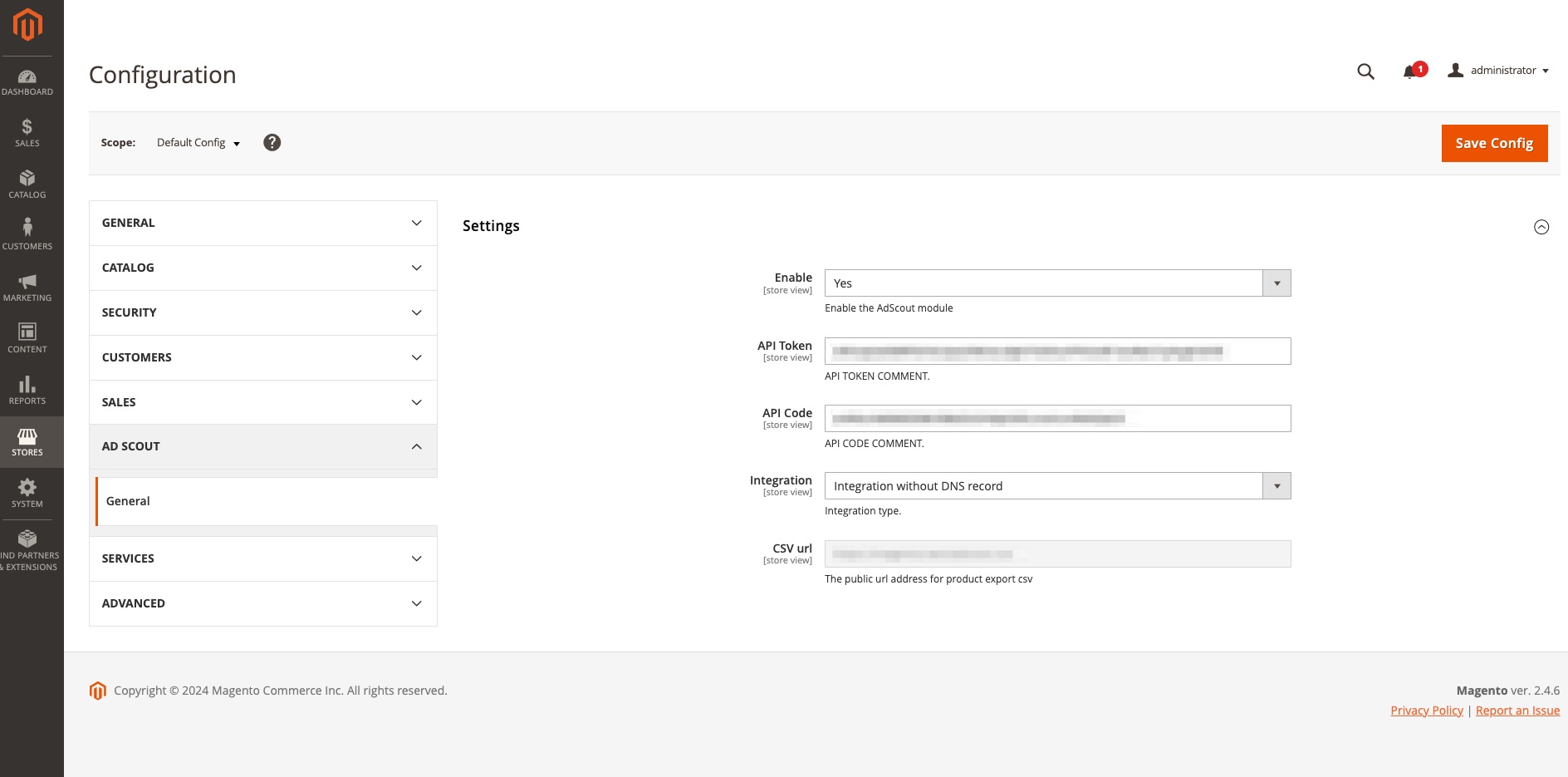Expand the SALES config section
1568x777 pixels.
(263, 402)
